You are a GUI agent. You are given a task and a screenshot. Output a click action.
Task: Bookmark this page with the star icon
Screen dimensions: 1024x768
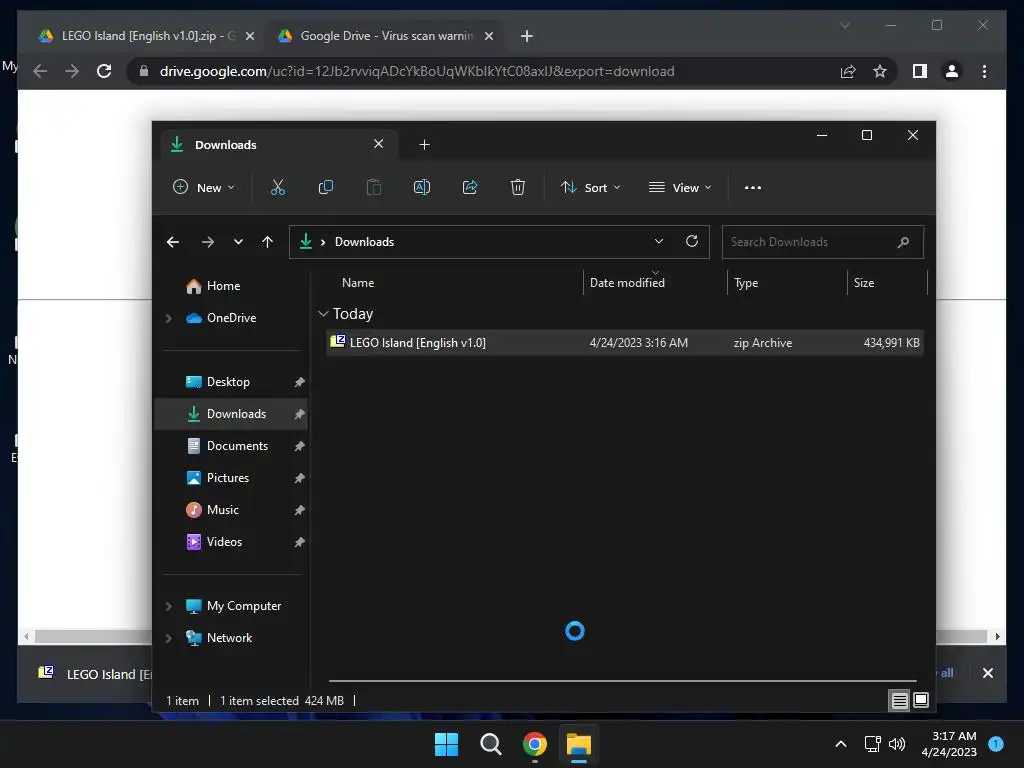(x=880, y=71)
